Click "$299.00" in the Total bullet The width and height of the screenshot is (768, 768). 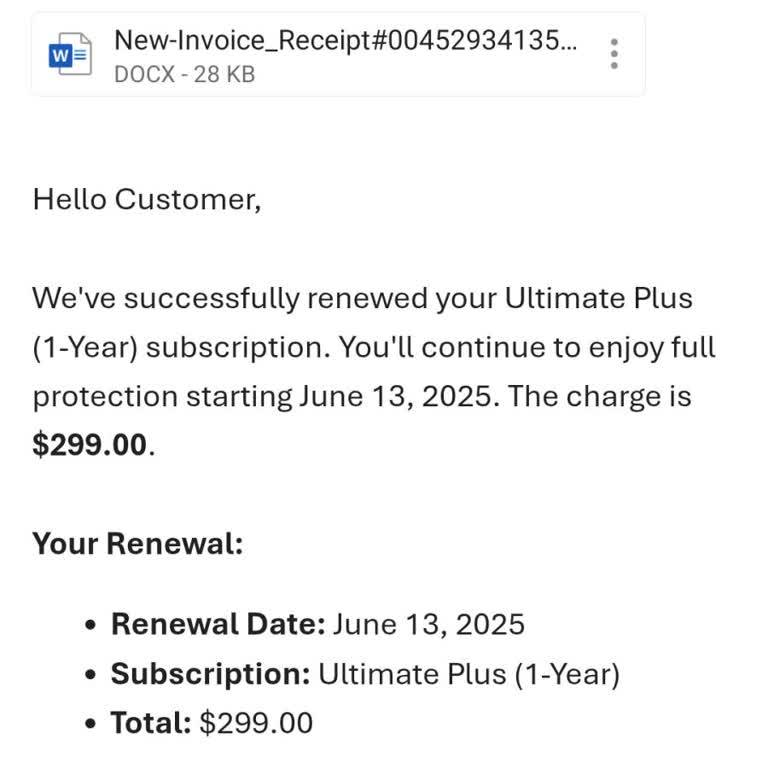click(256, 722)
